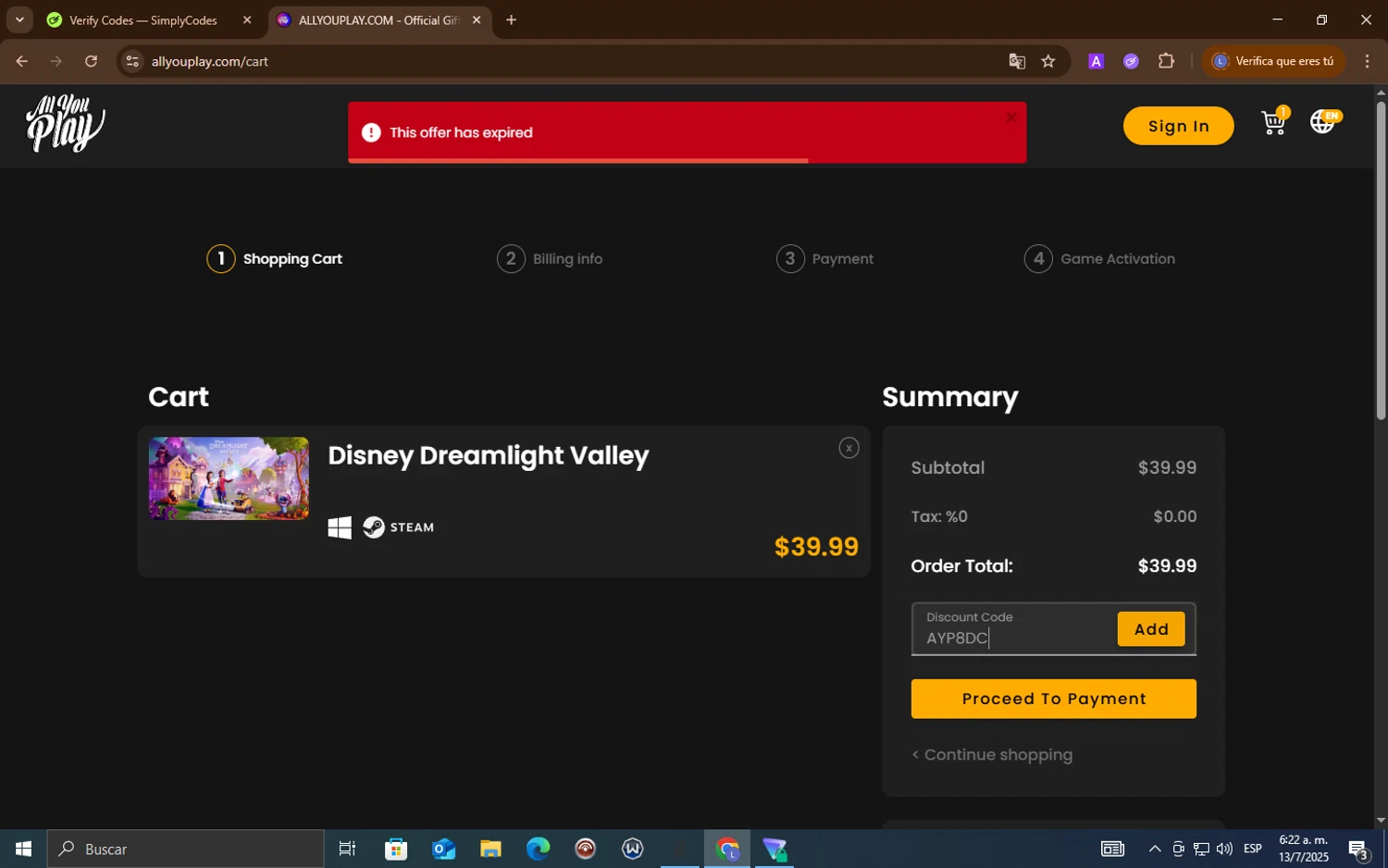
Task: Open the purple round extension icon
Action: coord(1131,61)
